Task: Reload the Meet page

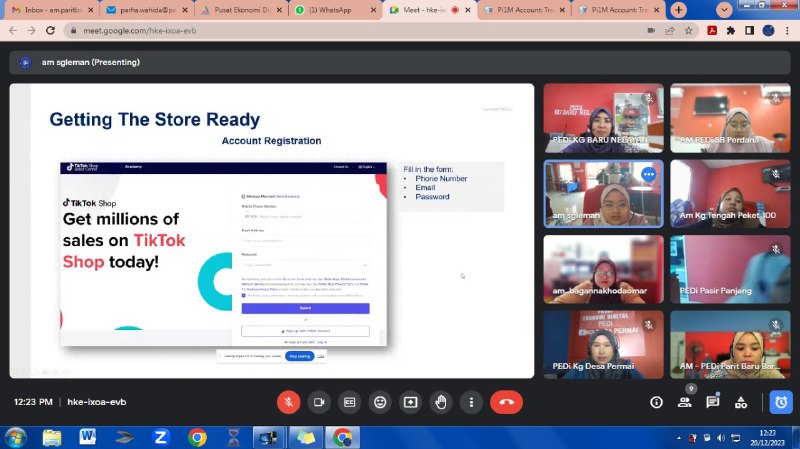Action: [50, 31]
